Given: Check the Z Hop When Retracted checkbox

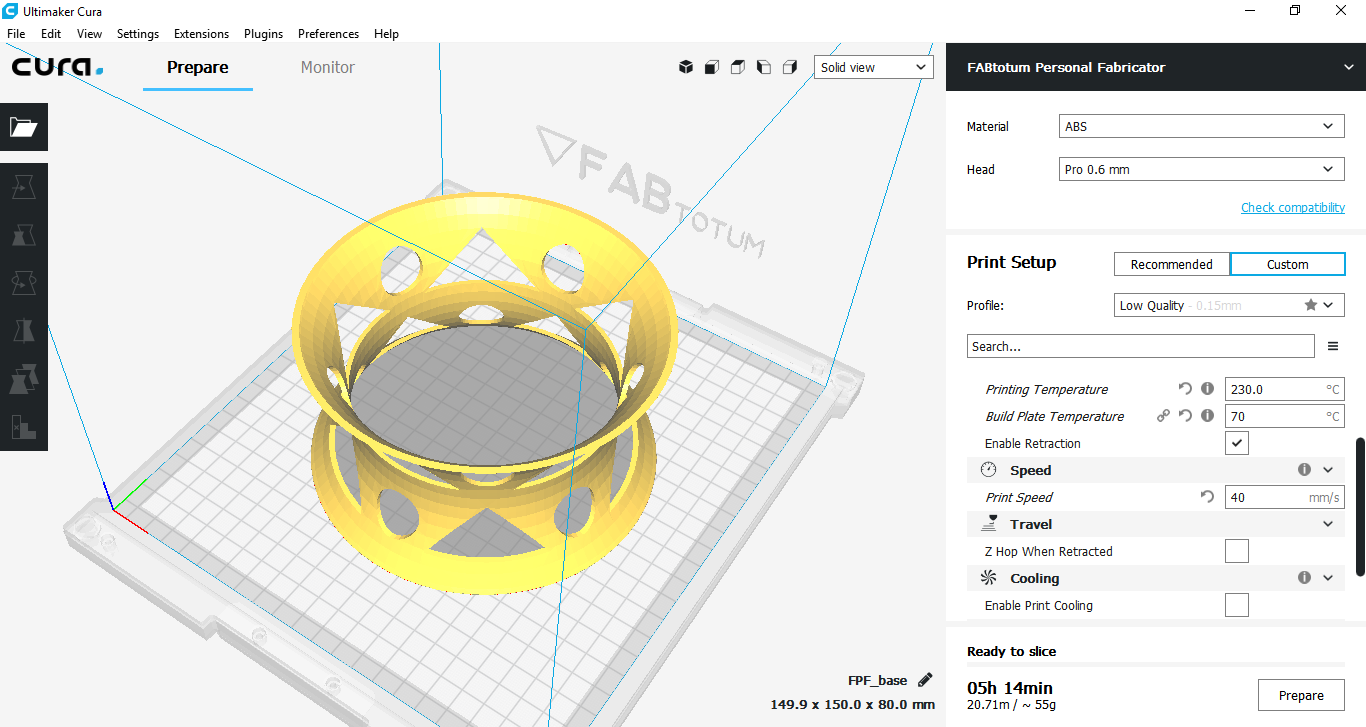Looking at the screenshot, I should pos(1237,551).
